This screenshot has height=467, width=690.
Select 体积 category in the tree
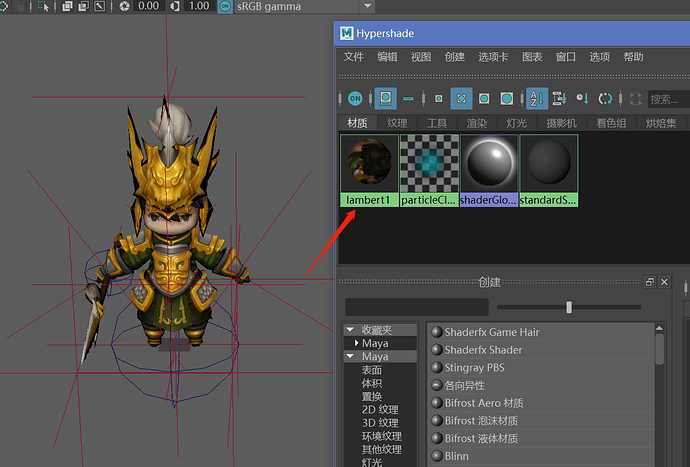coord(371,383)
